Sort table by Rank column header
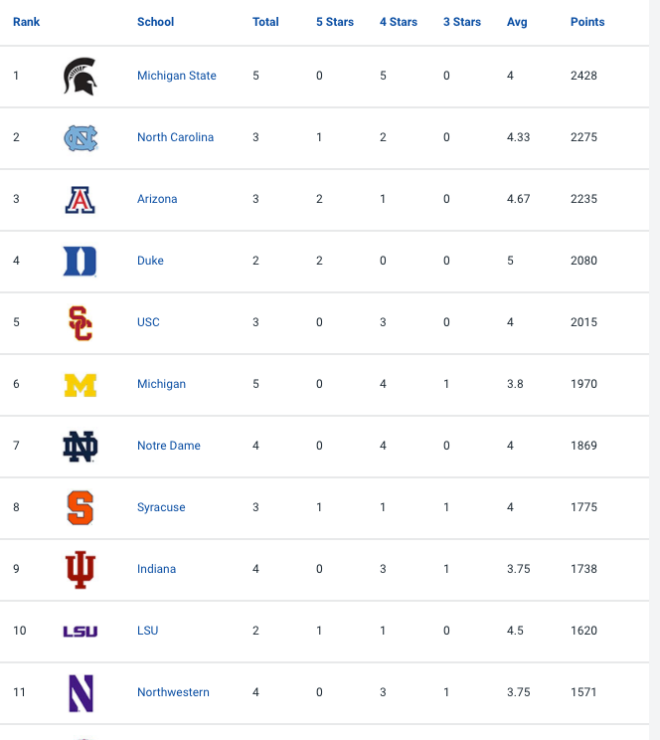The image size is (660, 740). (26, 22)
